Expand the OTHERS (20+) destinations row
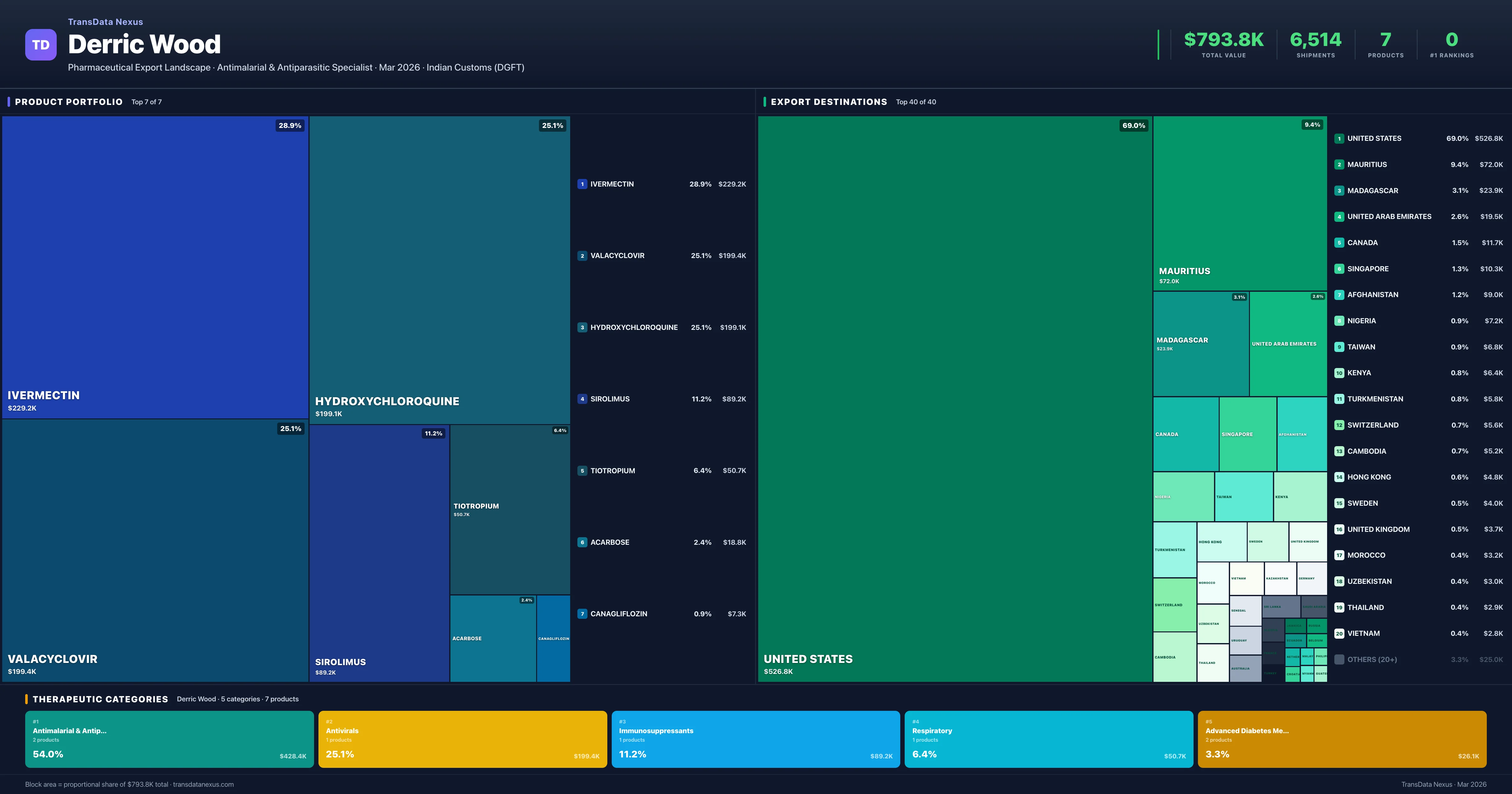This screenshot has height=794, width=1512. pyautogui.click(x=1373, y=659)
